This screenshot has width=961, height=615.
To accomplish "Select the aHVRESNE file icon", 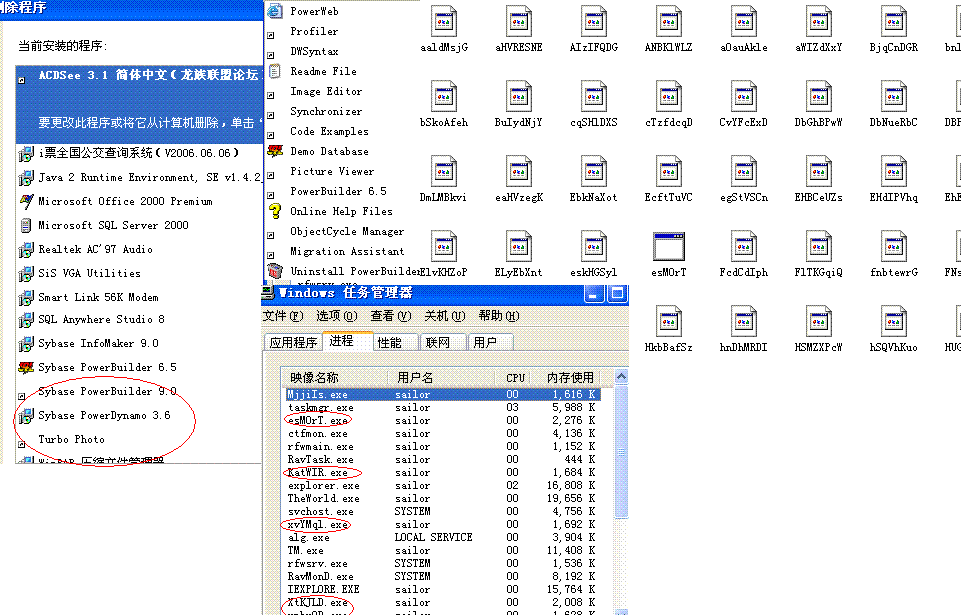I will pyautogui.click(x=519, y=21).
